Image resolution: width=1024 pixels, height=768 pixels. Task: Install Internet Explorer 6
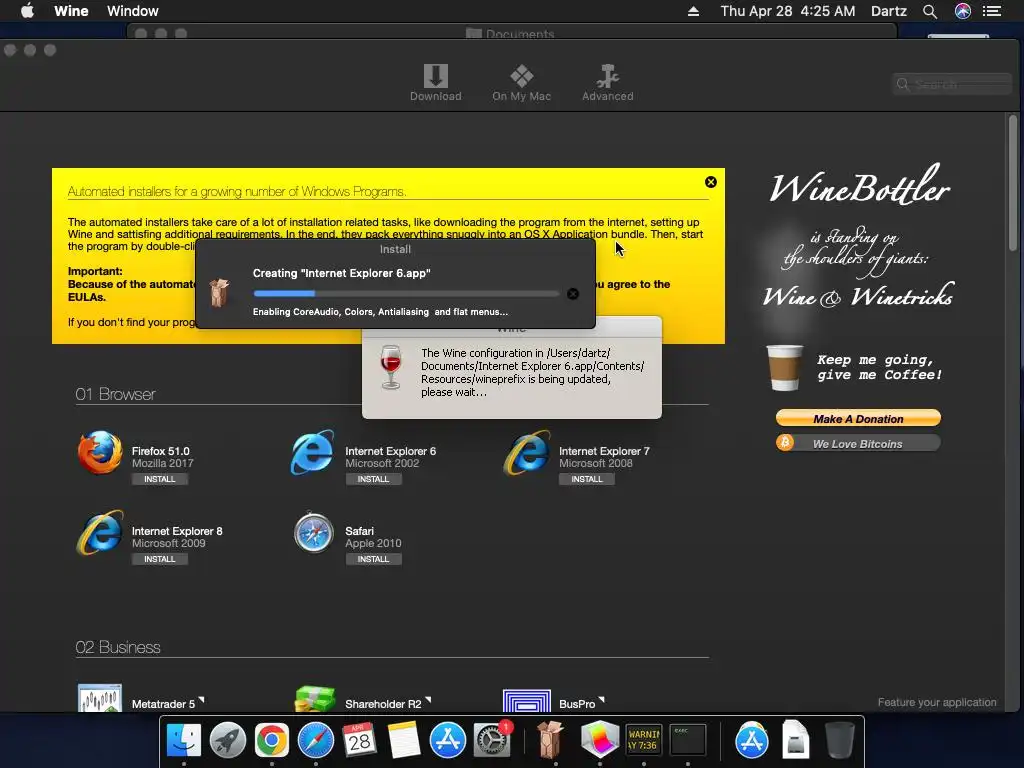click(373, 479)
